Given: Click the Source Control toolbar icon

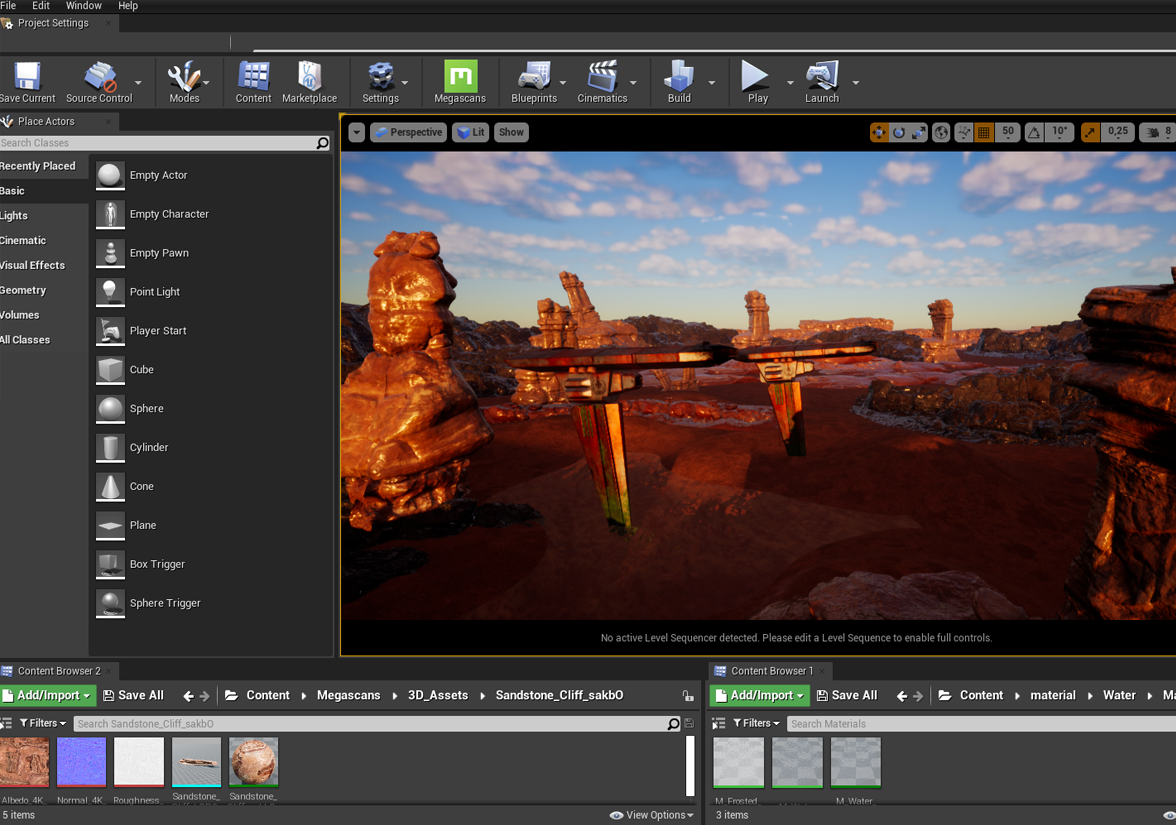Looking at the screenshot, I should [x=99, y=82].
